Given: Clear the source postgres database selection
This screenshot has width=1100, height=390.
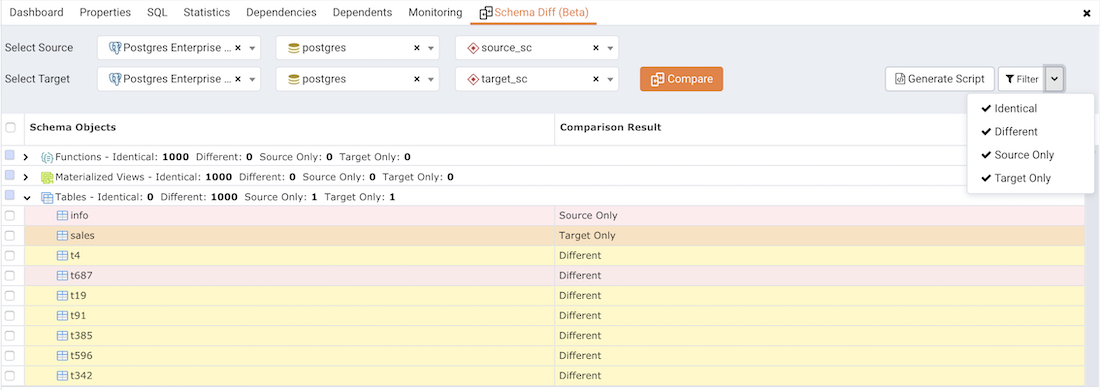Looking at the screenshot, I should pos(417,48).
